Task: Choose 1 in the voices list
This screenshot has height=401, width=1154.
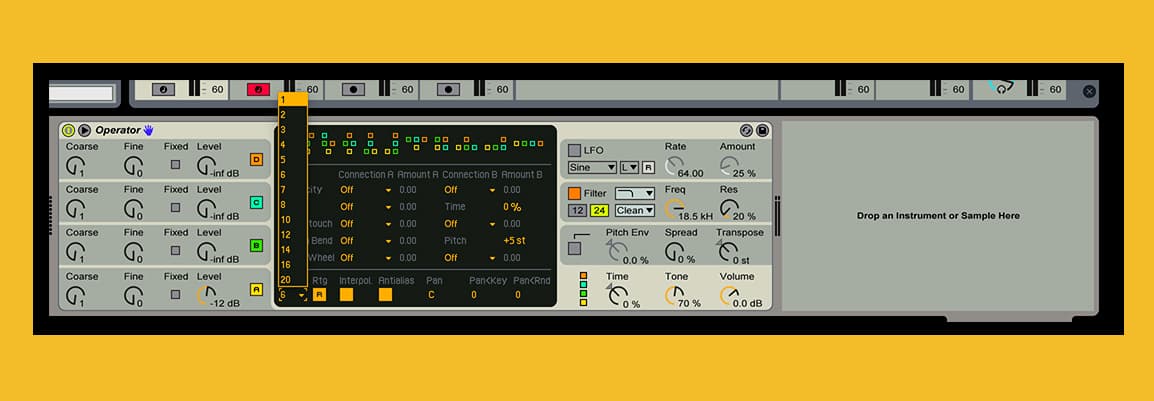Action: (x=292, y=99)
